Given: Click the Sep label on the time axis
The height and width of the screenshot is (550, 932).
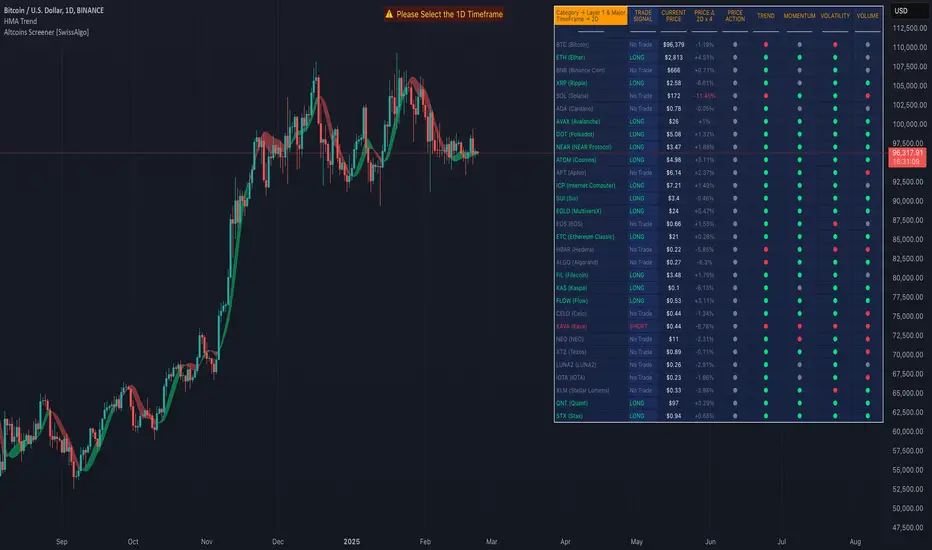Looking at the screenshot, I should [x=62, y=542].
